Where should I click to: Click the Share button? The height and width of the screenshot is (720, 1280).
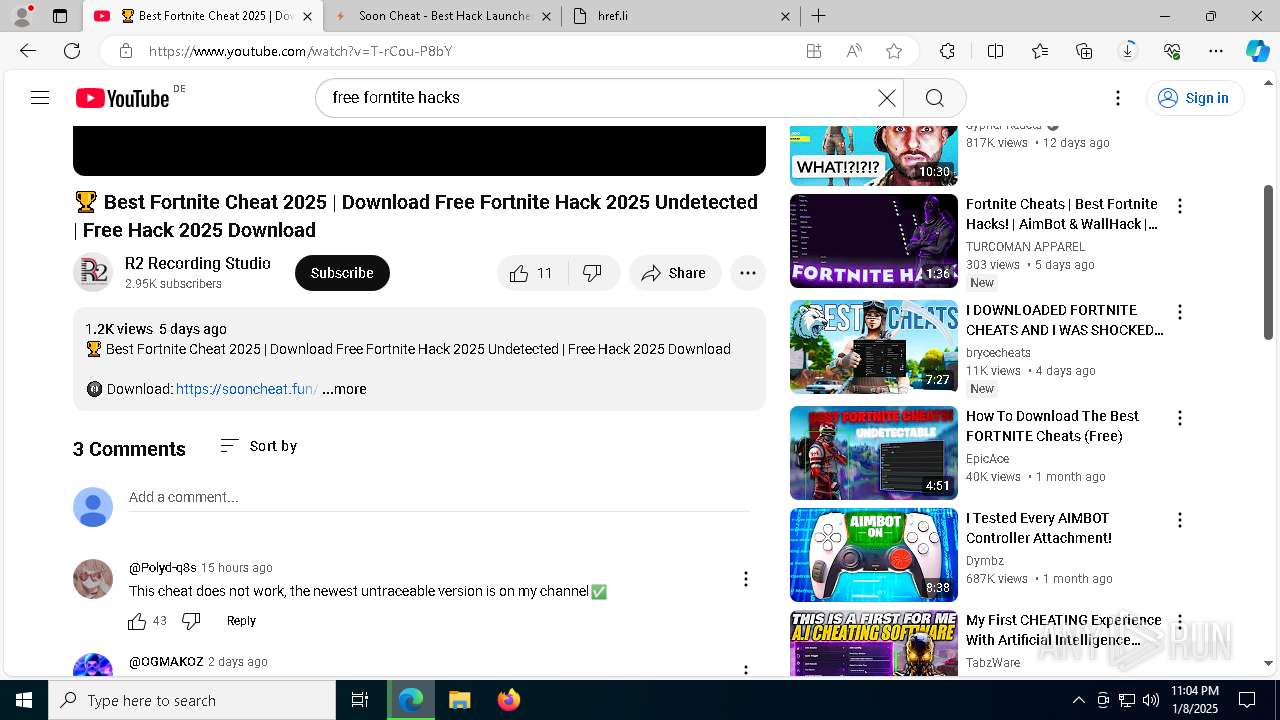[x=675, y=273]
